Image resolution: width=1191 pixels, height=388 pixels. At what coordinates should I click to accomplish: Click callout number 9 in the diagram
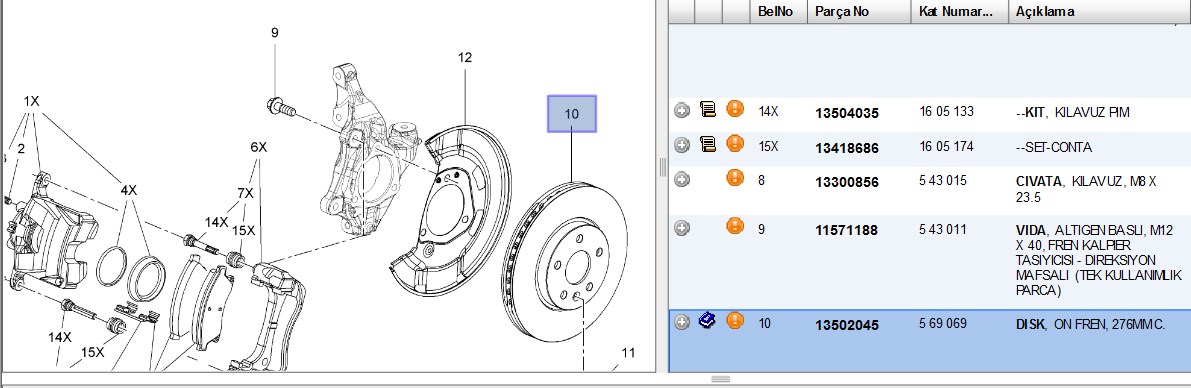[275, 33]
